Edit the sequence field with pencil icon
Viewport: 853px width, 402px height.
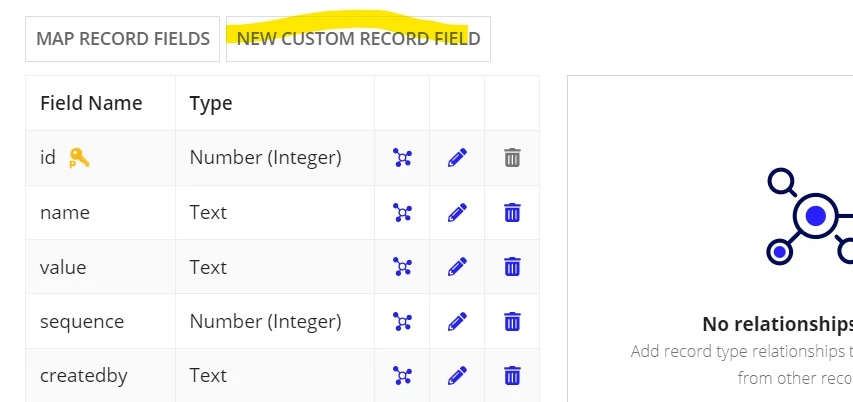457,321
